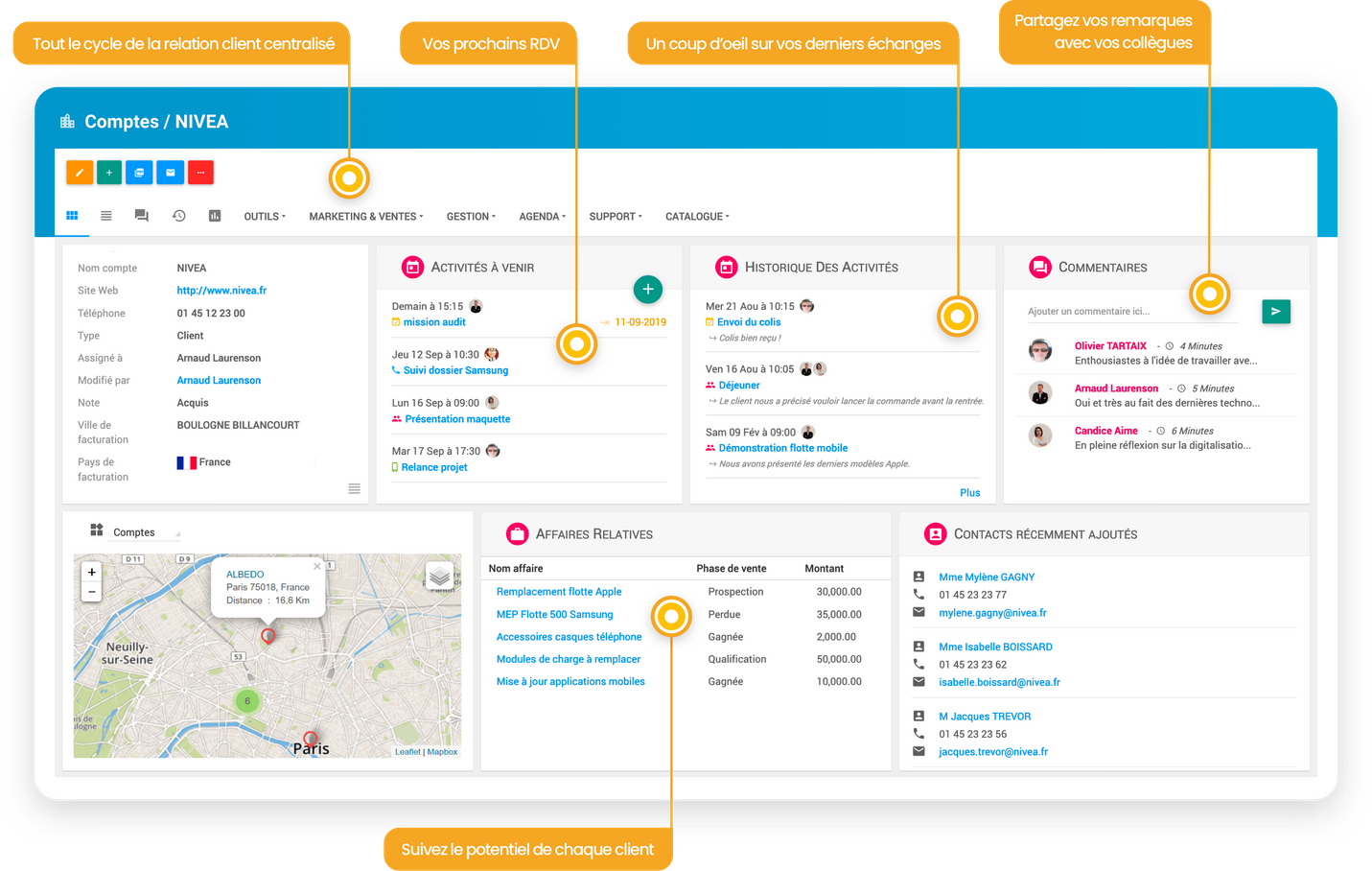The width and height of the screenshot is (1372, 871).
Task: Open the Leaflet attribution link
Action: click(407, 752)
